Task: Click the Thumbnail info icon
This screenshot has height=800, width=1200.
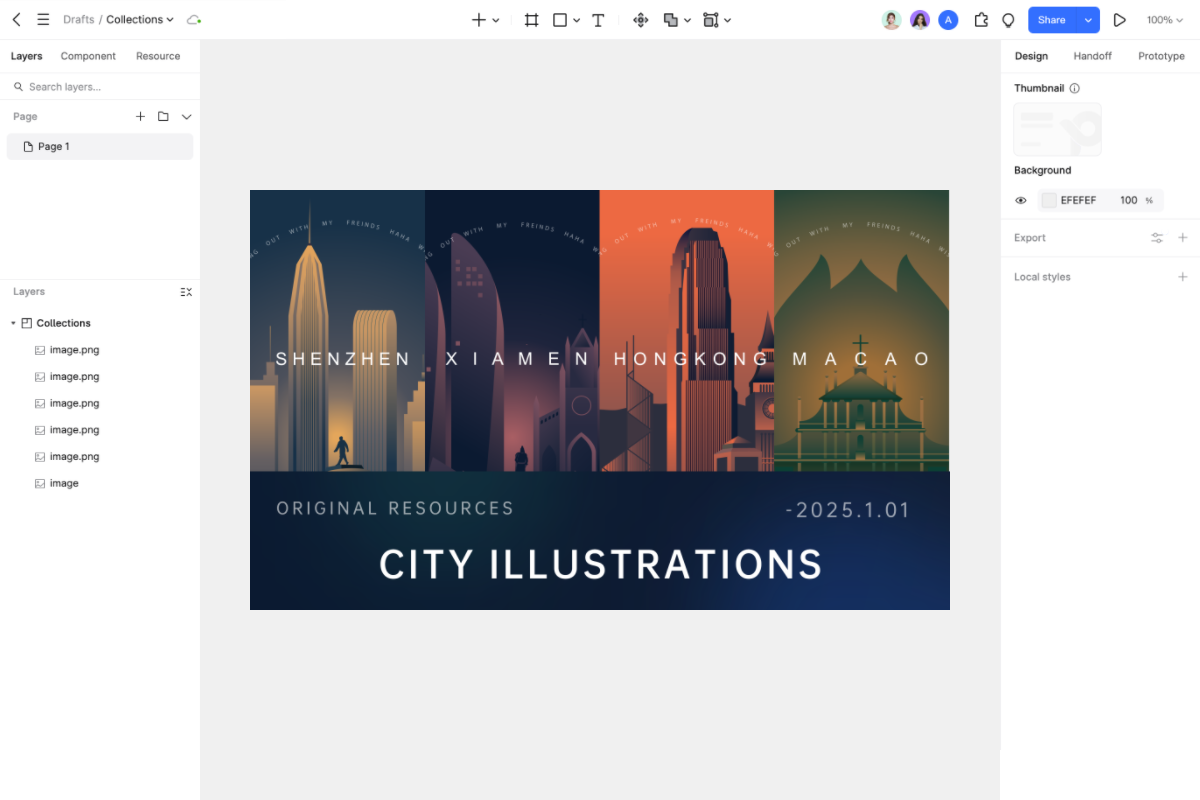Action: point(1075,88)
